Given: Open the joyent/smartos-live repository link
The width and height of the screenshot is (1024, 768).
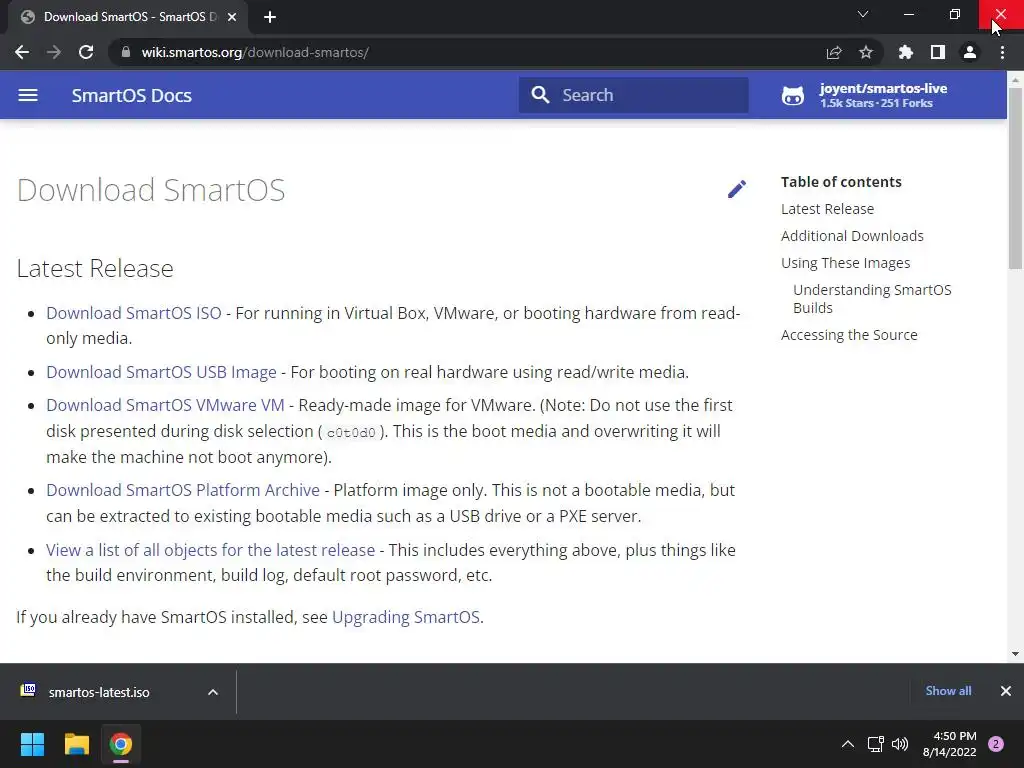Looking at the screenshot, I should pyautogui.click(x=883, y=95).
